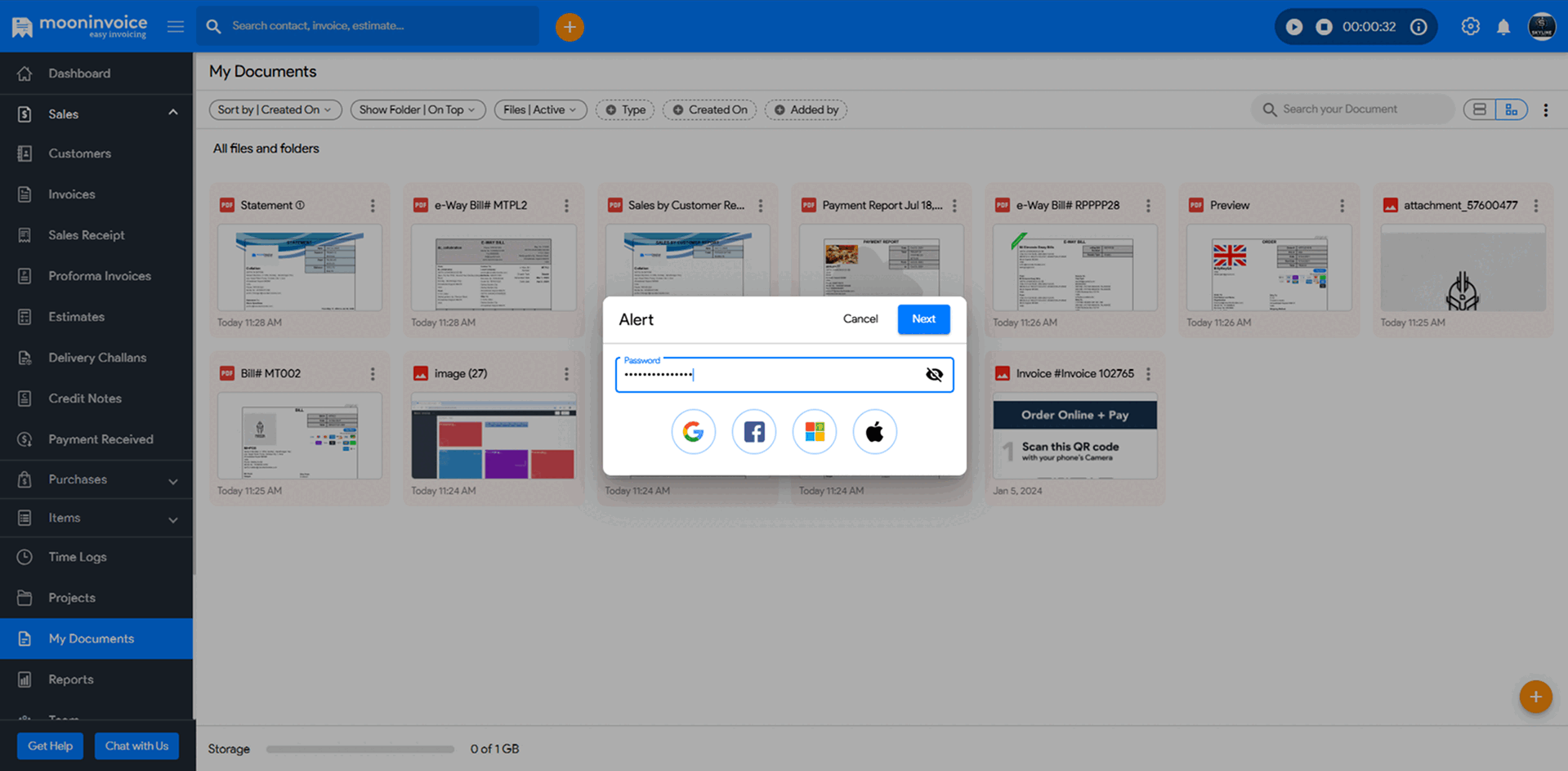Open Sort by Created On dropdown

click(275, 109)
